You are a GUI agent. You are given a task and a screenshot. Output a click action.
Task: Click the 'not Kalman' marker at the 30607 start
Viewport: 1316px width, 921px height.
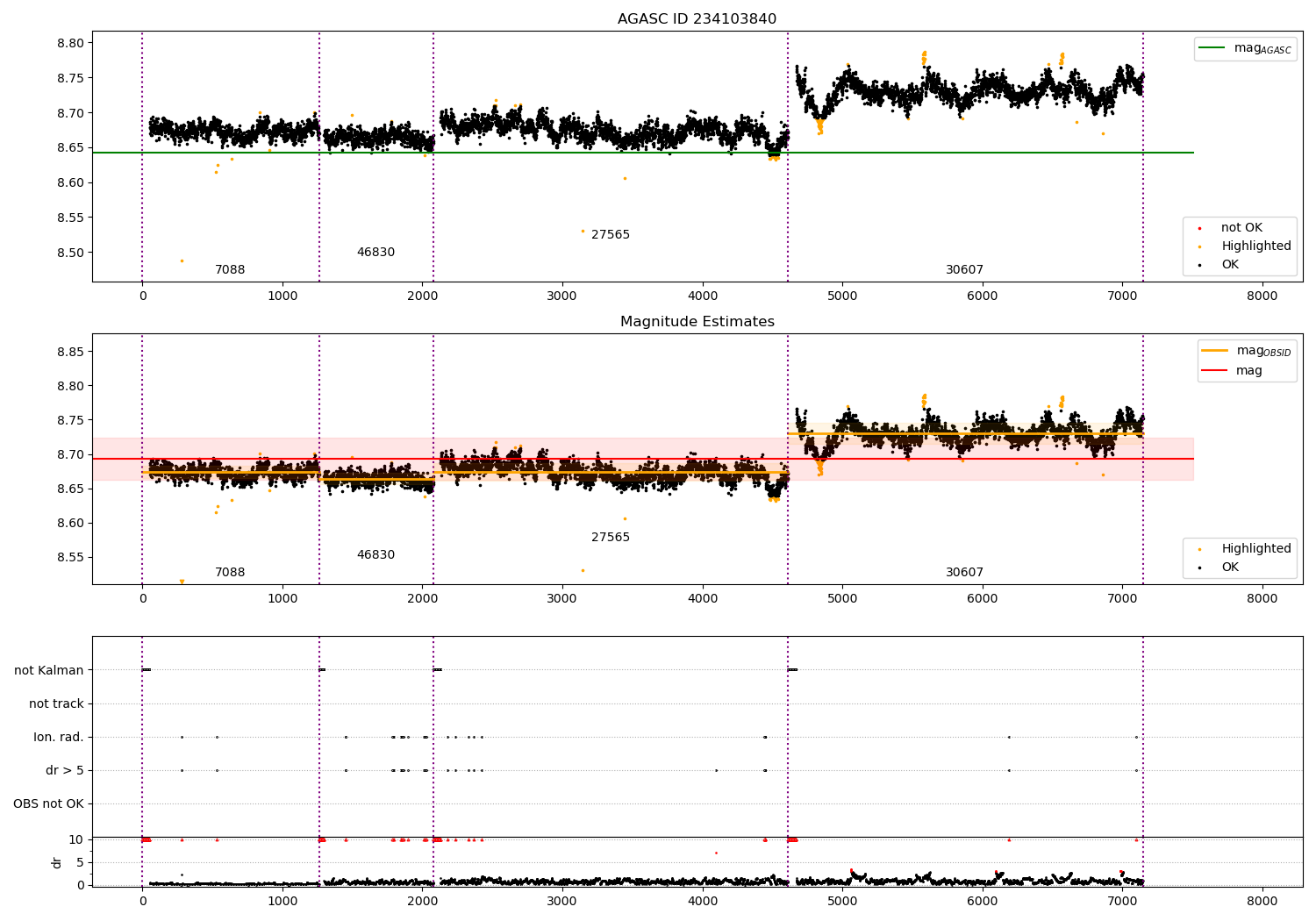tap(792, 670)
